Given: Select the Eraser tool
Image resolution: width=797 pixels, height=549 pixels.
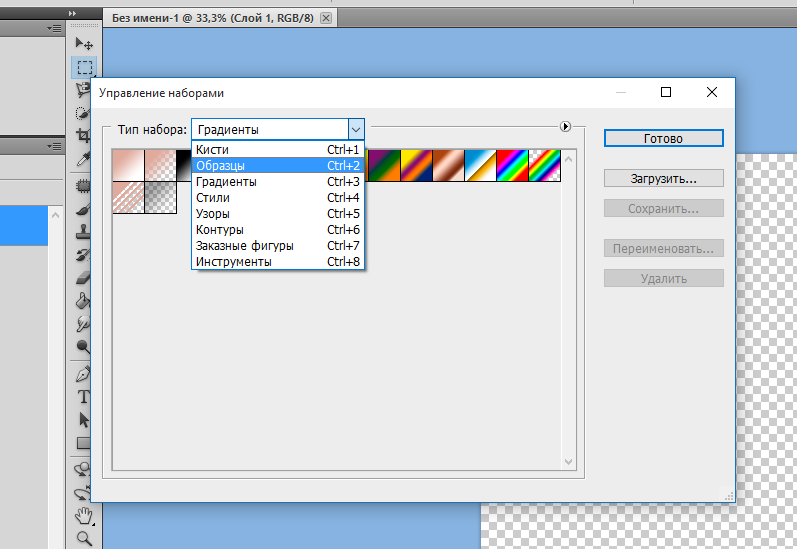Looking at the screenshot, I should tap(84, 277).
